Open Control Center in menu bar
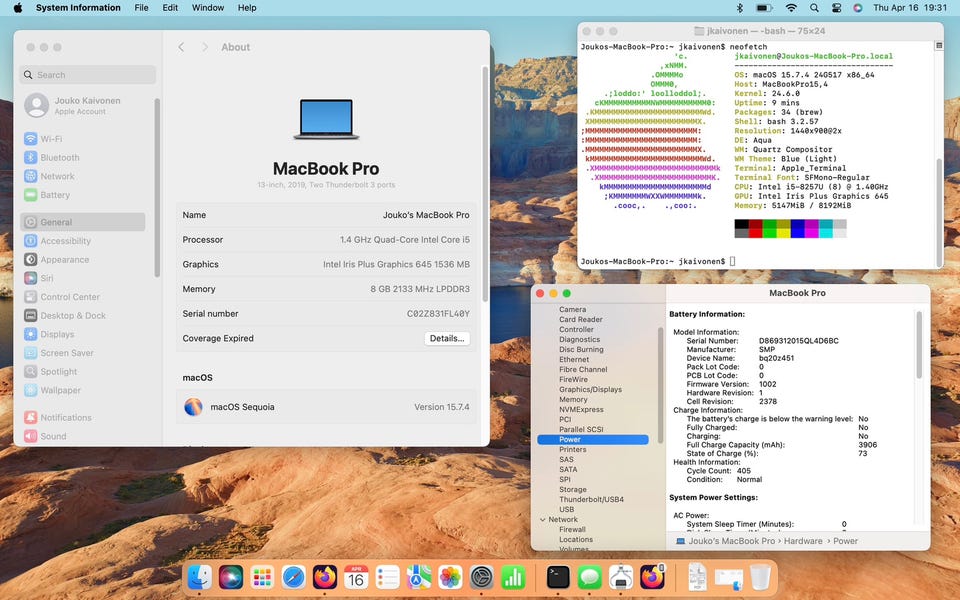Viewport: 960px width, 600px height. point(836,8)
